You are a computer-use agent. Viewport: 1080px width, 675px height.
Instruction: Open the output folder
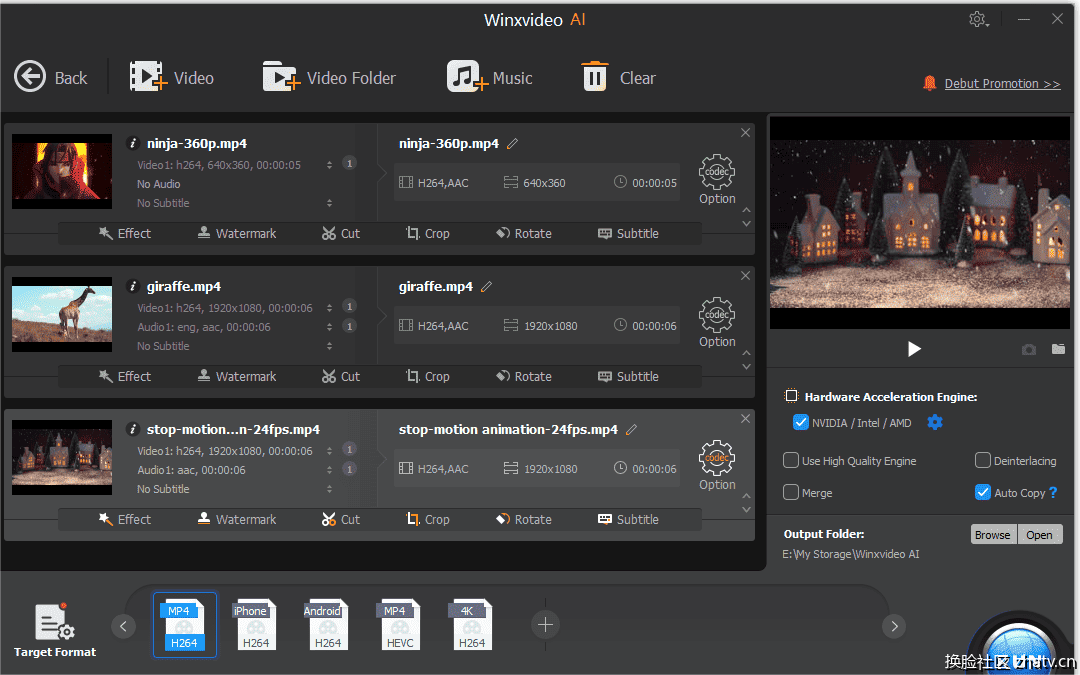(1039, 534)
